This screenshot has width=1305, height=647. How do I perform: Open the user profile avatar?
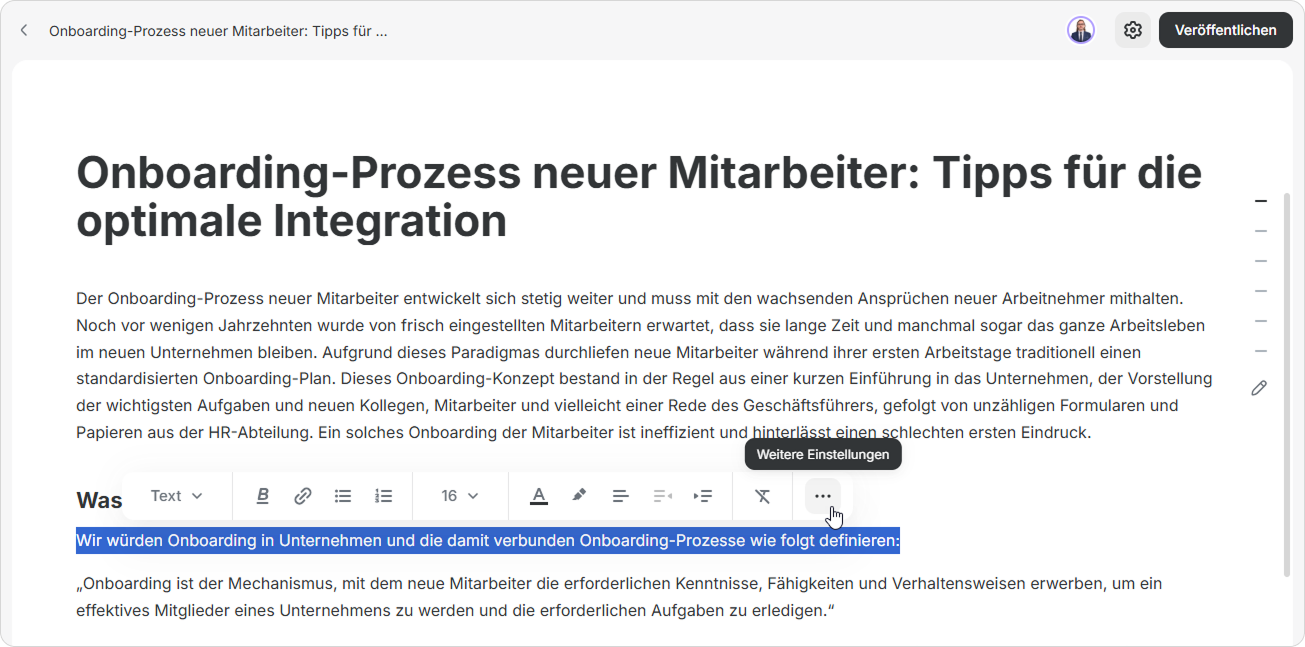coord(1081,30)
